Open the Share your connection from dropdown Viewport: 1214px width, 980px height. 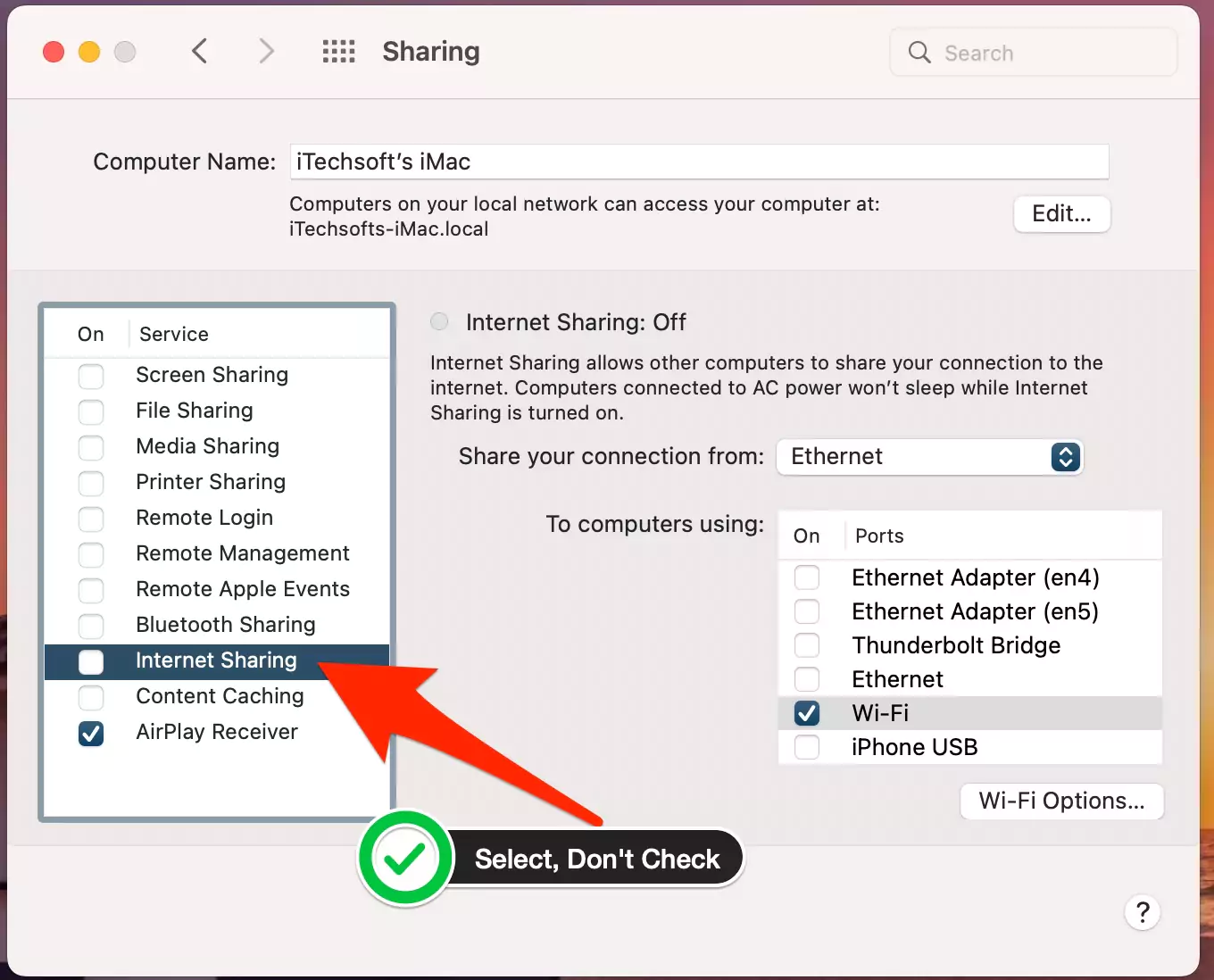[929, 457]
